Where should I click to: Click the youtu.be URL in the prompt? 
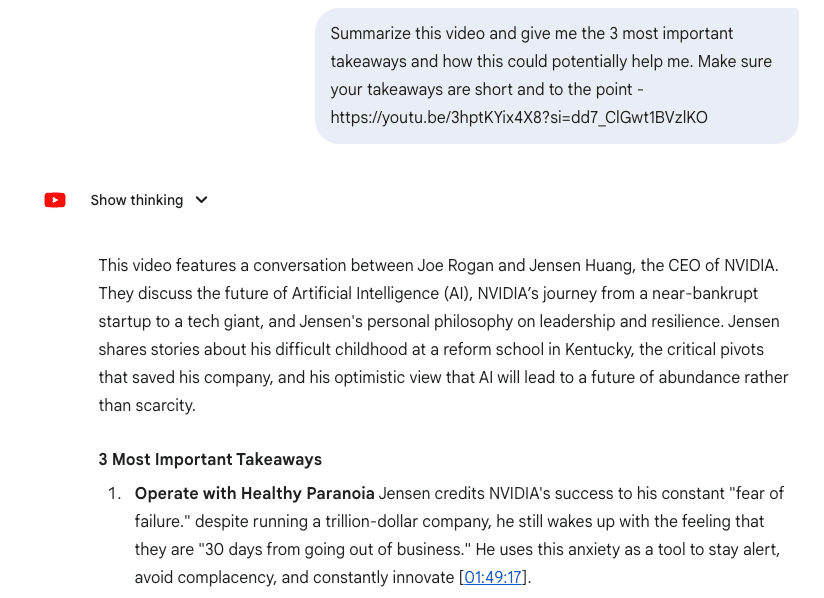[519, 117]
